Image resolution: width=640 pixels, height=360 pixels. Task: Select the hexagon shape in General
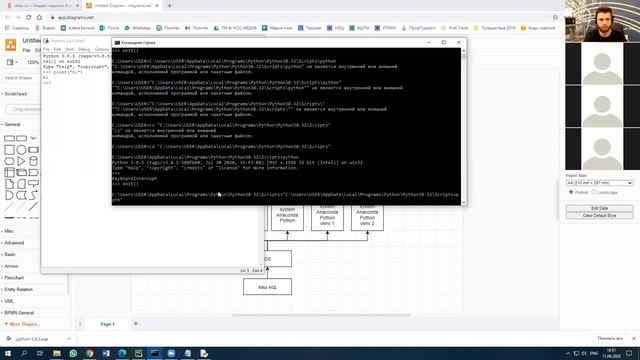[x=9, y=161]
